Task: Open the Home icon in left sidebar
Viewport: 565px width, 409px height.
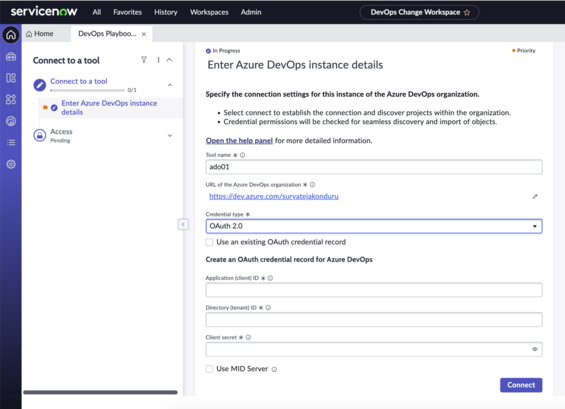Action: [11, 35]
